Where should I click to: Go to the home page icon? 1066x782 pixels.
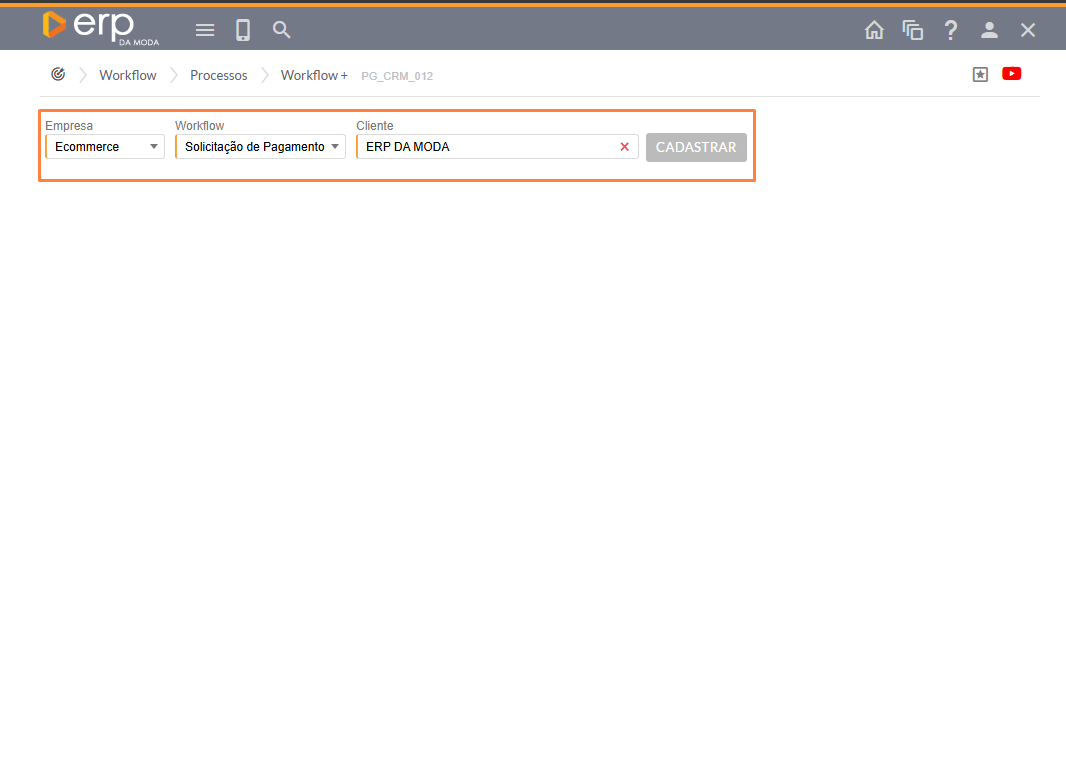click(x=874, y=30)
